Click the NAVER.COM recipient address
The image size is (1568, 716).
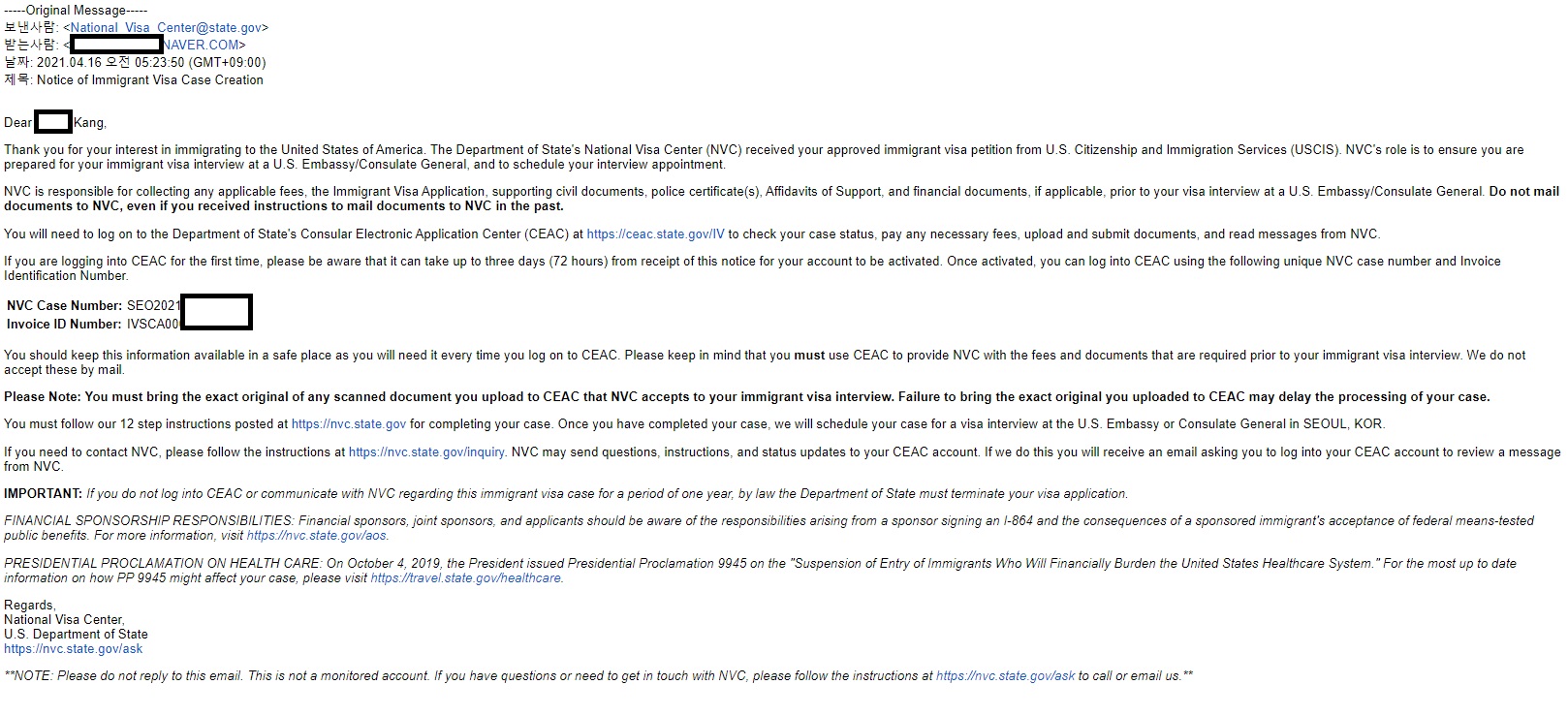(201, 45)
